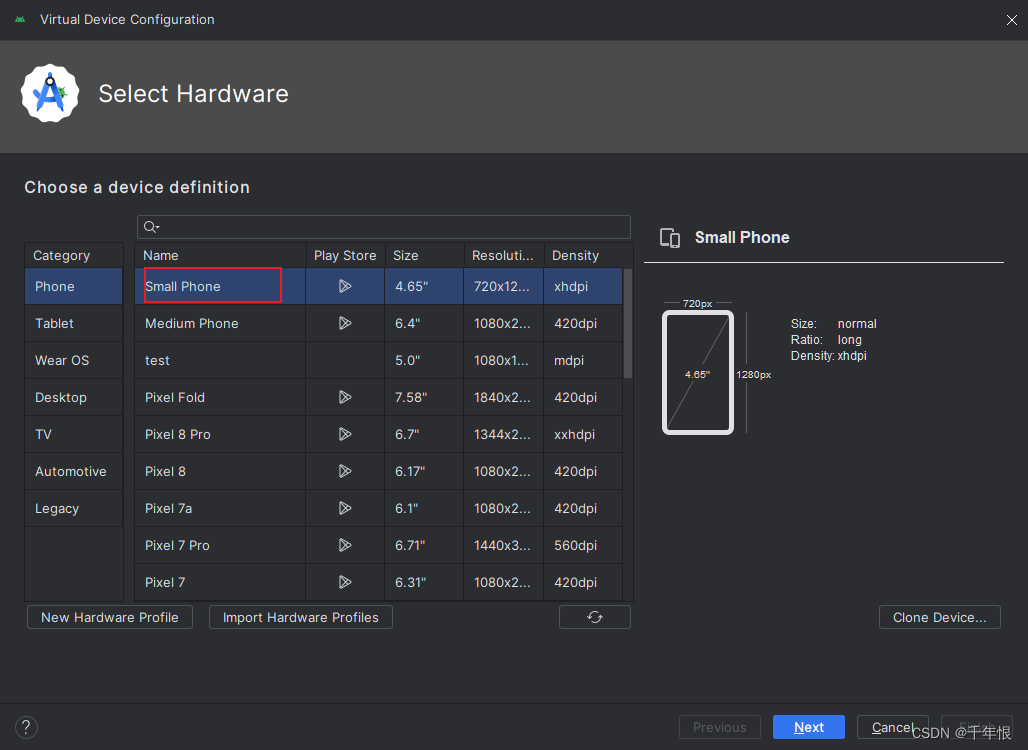
Task: Select the Legacy category
Action: (73, 508)
